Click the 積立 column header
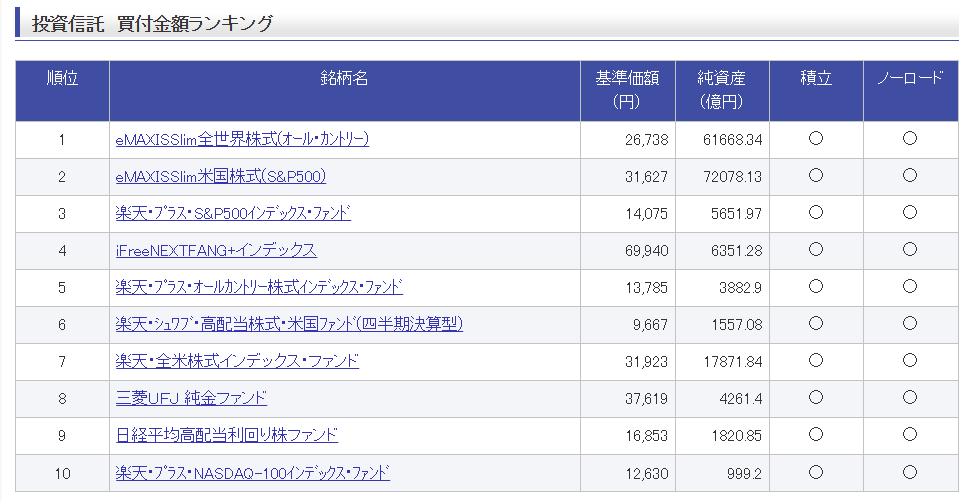This screenshot has width=965, height=501. point(816,90)
